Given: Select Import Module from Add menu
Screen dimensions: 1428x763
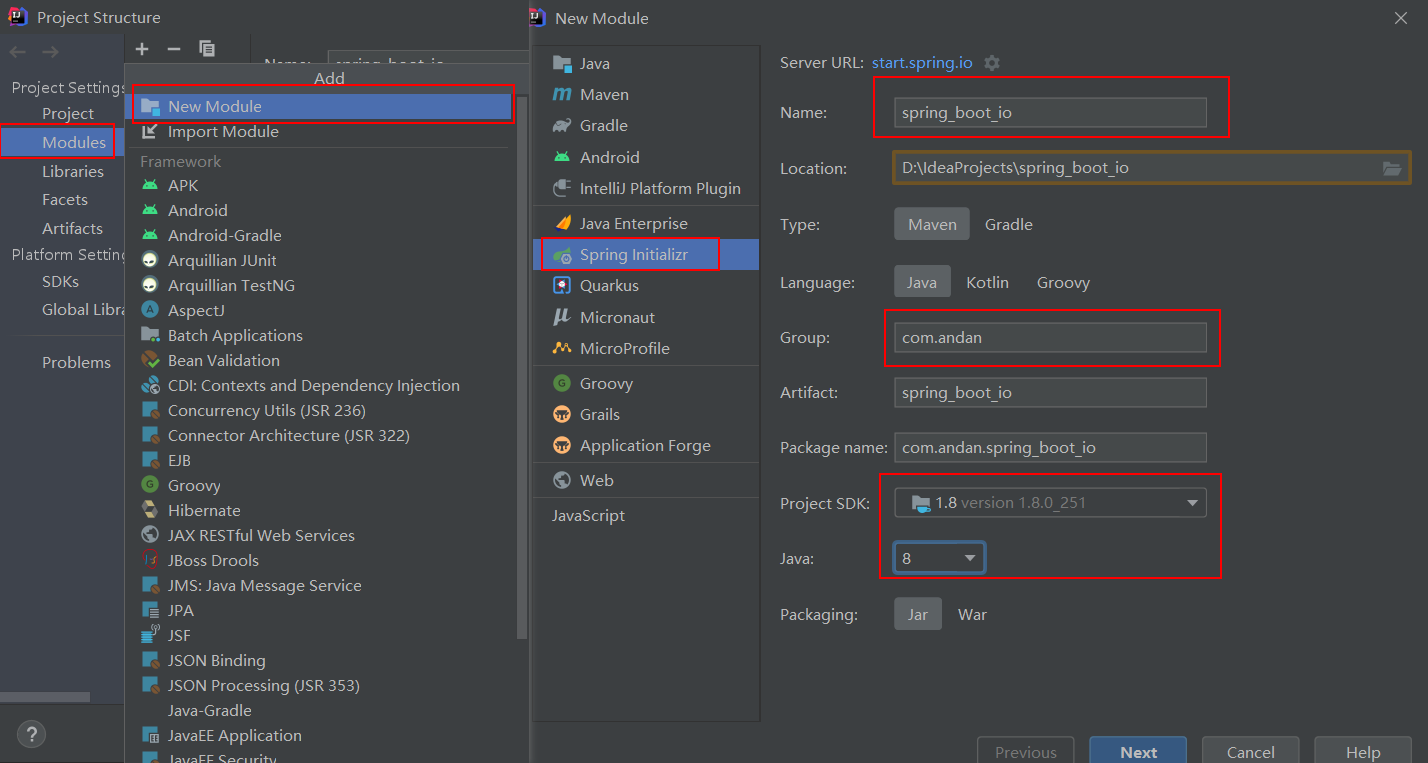Looking at the screenshot, I should (223, 132).
